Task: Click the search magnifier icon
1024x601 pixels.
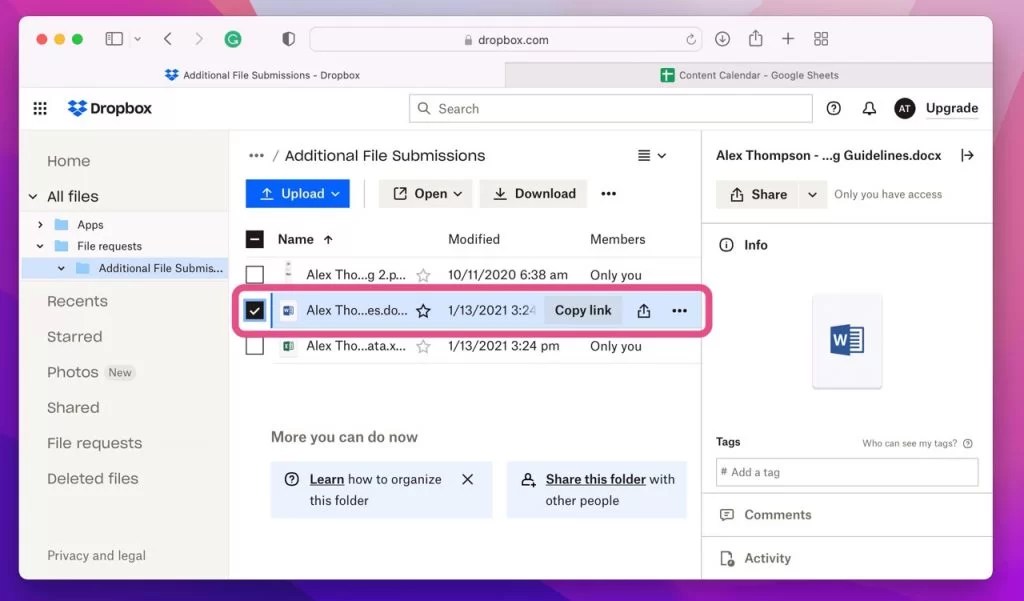Action: coord(423,108)
